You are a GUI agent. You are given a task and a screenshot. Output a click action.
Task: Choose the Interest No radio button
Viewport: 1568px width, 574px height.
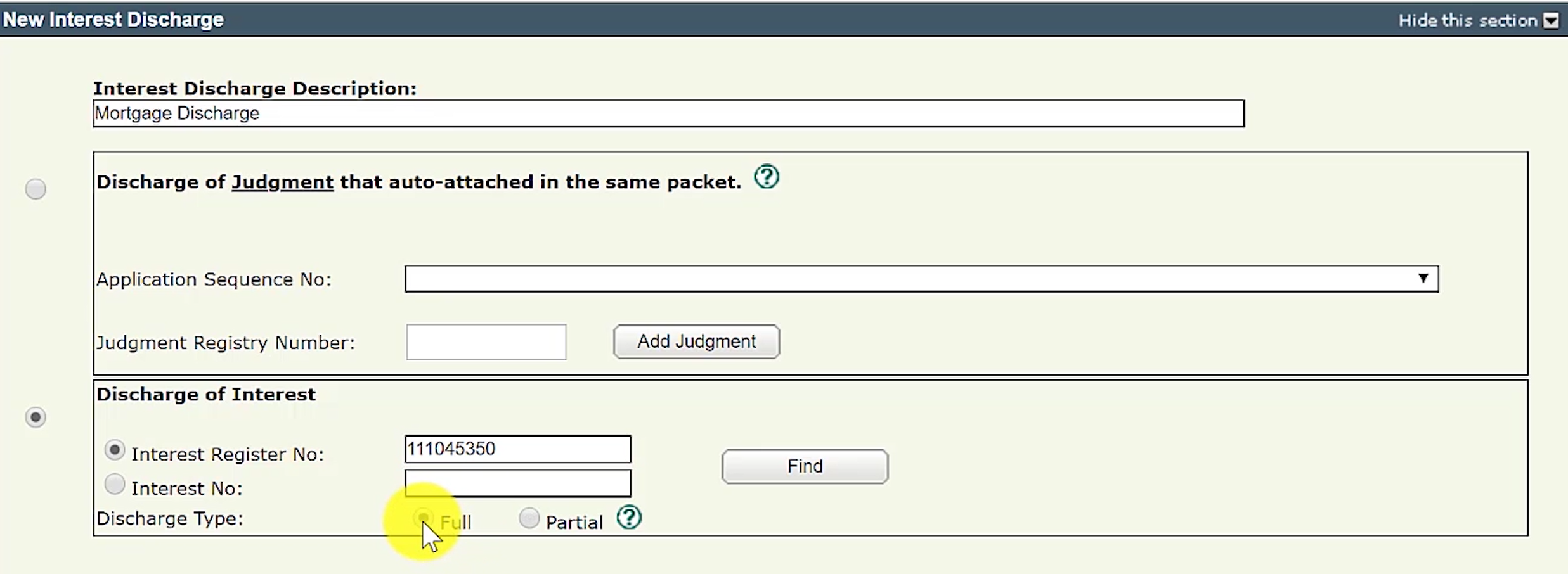click(x=114, y=485)
